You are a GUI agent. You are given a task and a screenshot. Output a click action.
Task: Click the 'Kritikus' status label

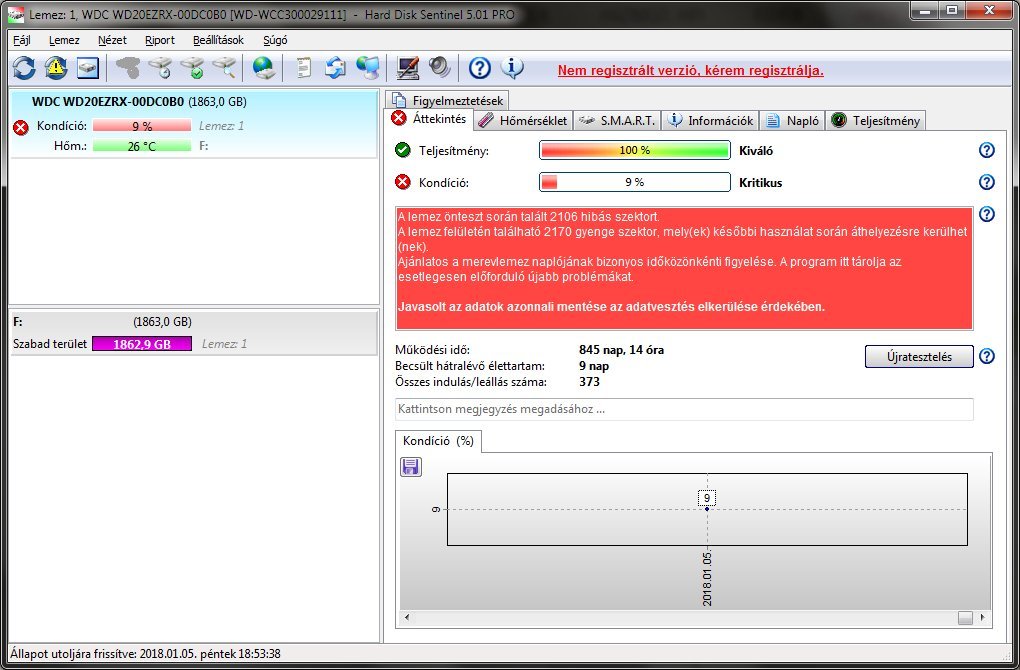pos(760,183)
